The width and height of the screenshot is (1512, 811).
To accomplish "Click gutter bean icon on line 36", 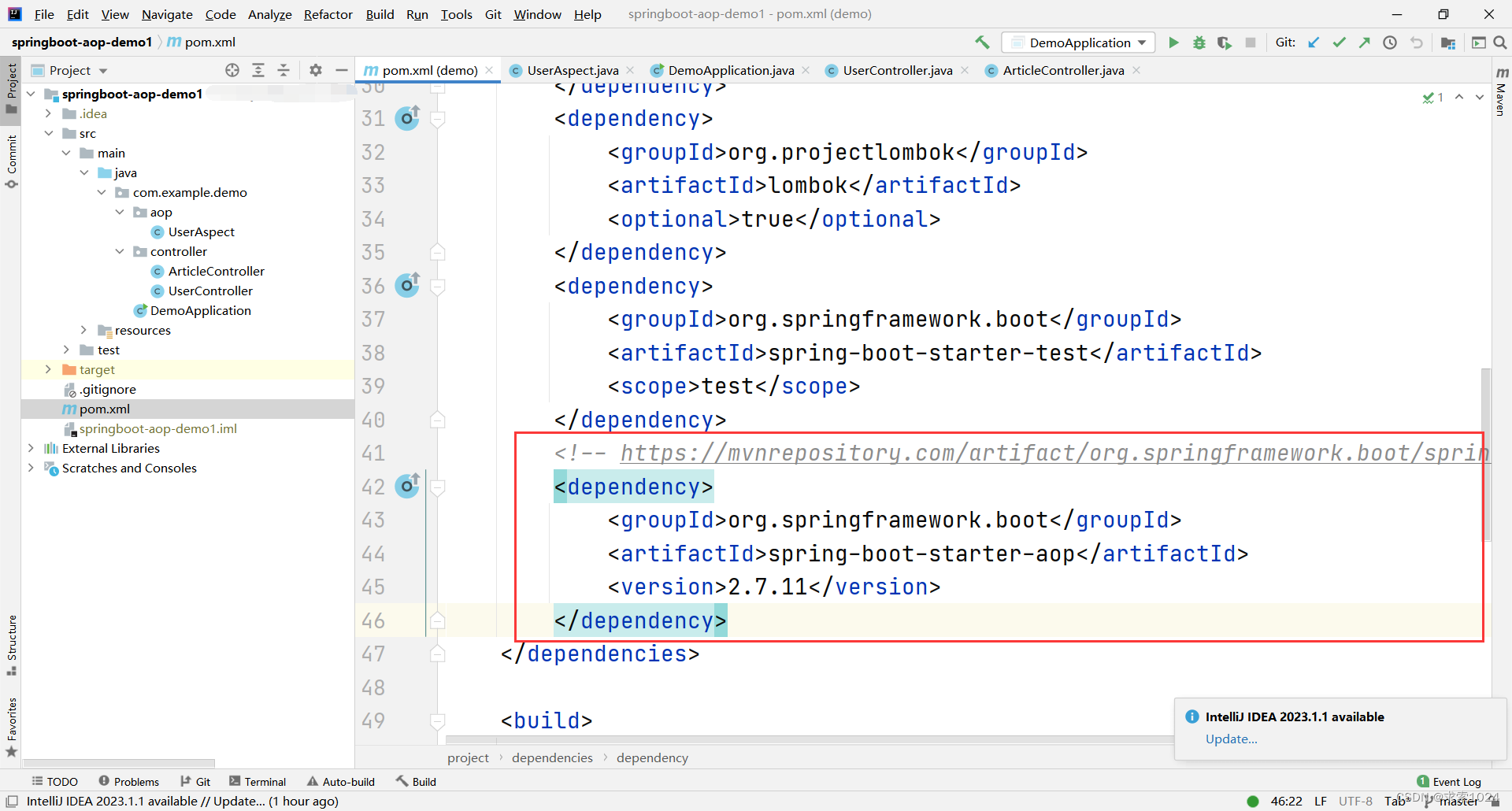I will tap(407, 285).
